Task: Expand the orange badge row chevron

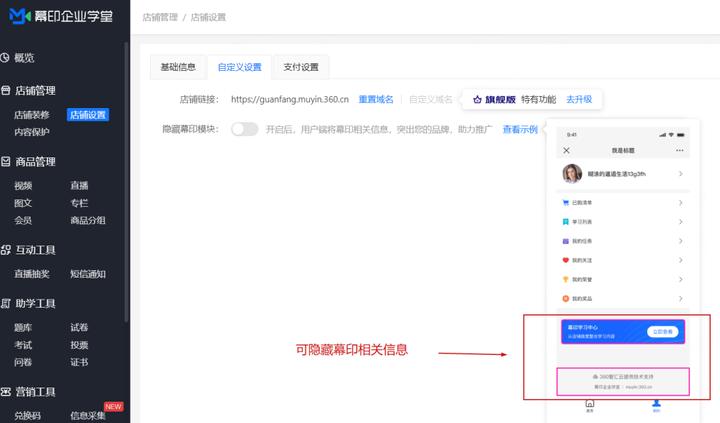Action: [x=681, y=299]
